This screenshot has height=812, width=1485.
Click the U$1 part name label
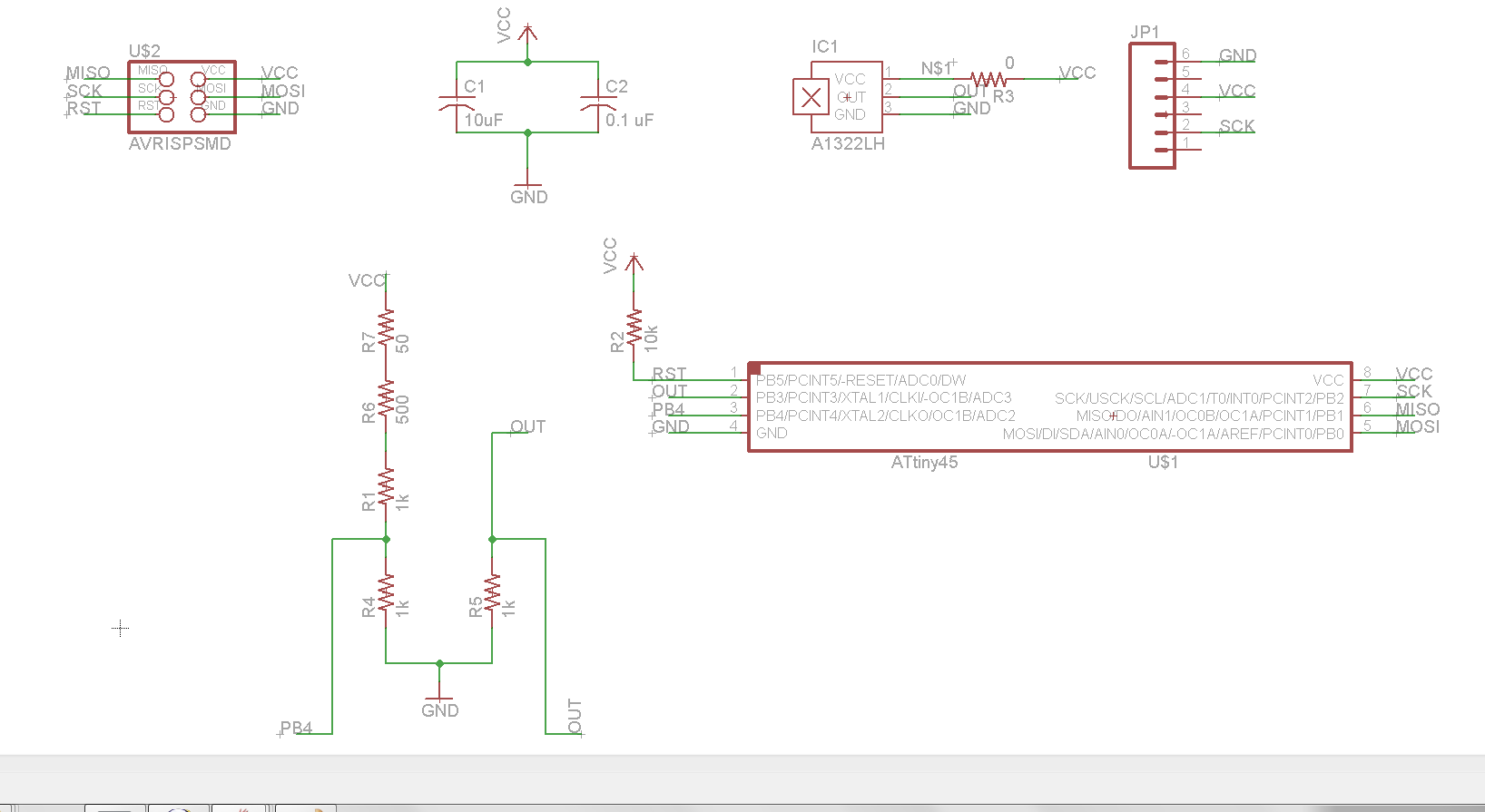tap(1163, 462)
